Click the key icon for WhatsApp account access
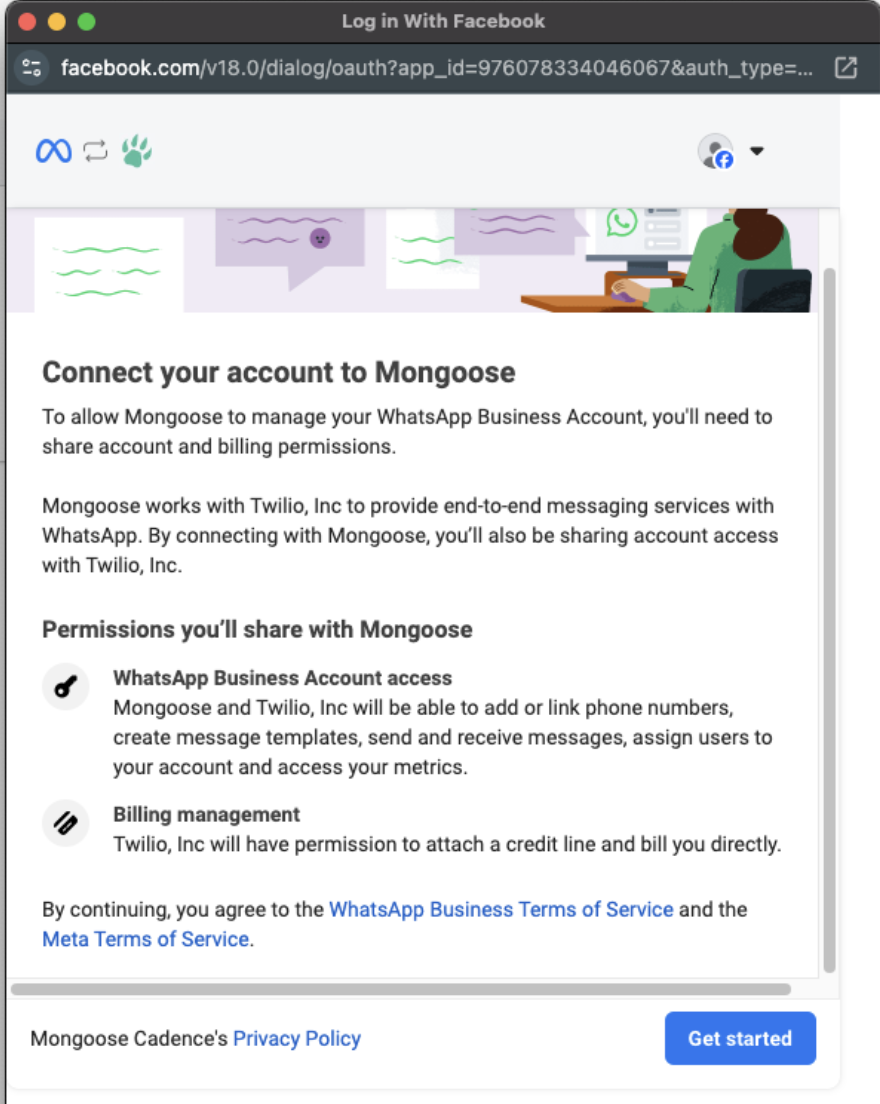Image resolution: width=880 pixels, height=1104 pixels. [x=65, y=686]
